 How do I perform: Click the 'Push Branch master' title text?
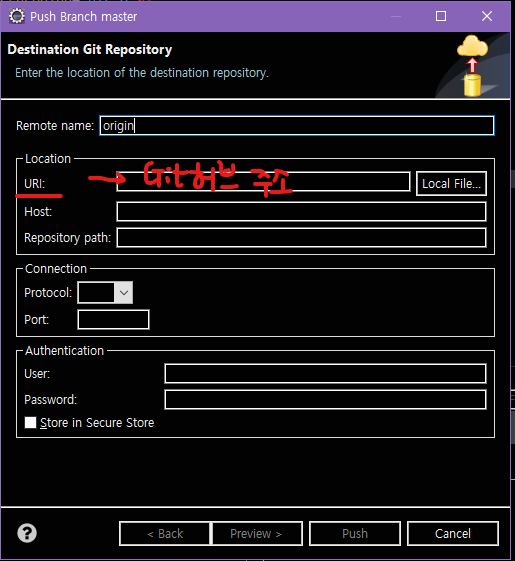point(83,16)
